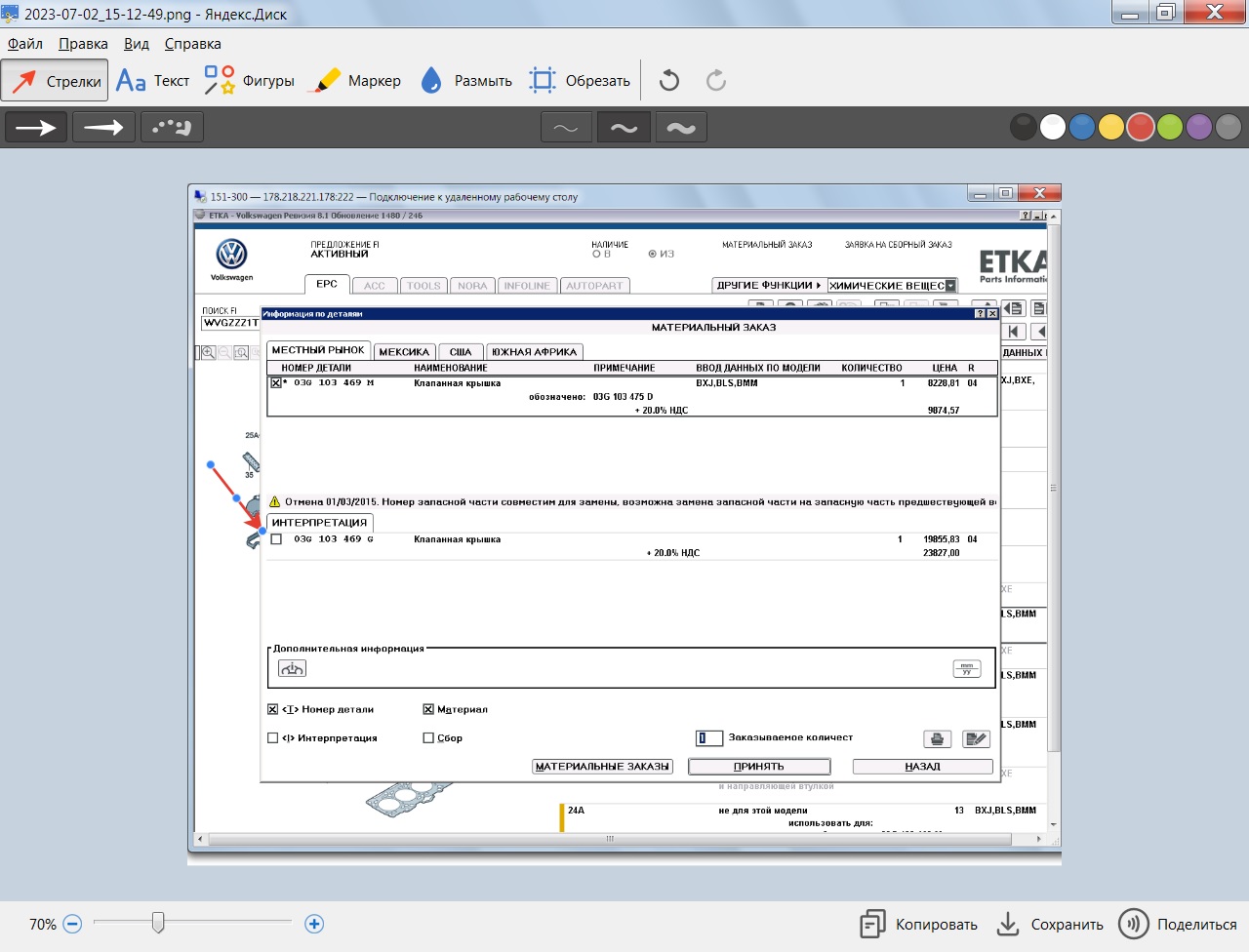Open the Справка menu
Image resolution: width=1249 pixels, height=952 pixels.
point(192,44)
